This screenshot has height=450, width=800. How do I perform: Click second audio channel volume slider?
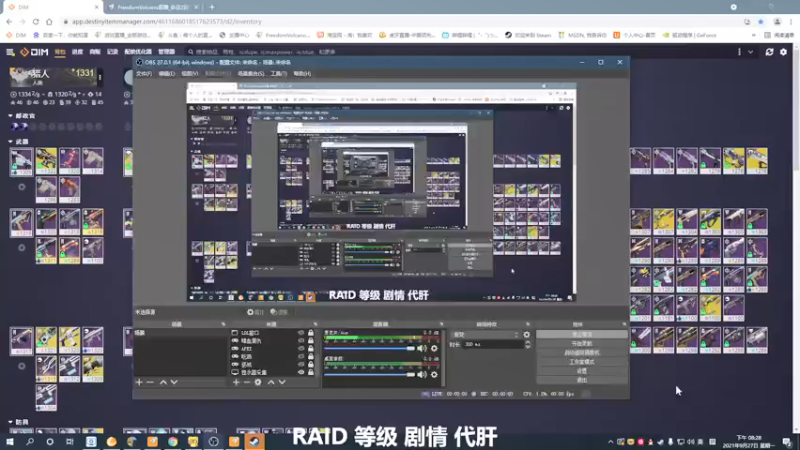tap(369, 374)
